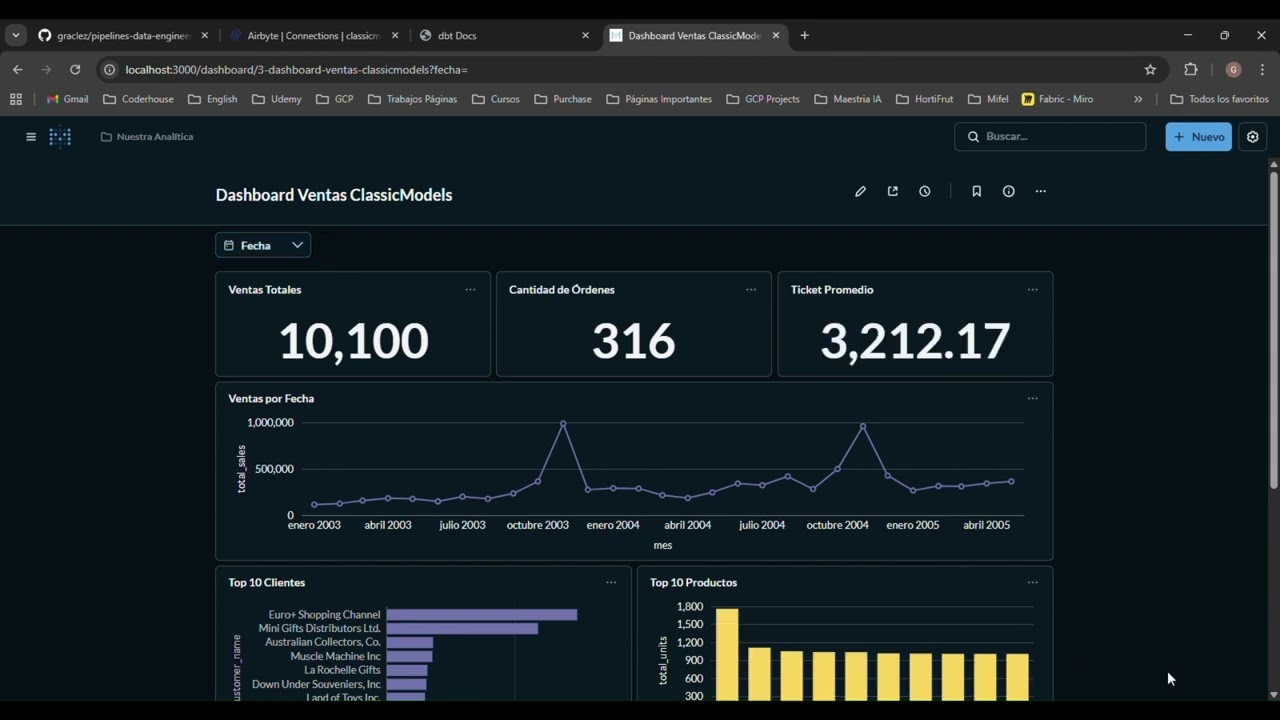
Task: Switch to the GitHub pipelines tab
Action: 123,35
